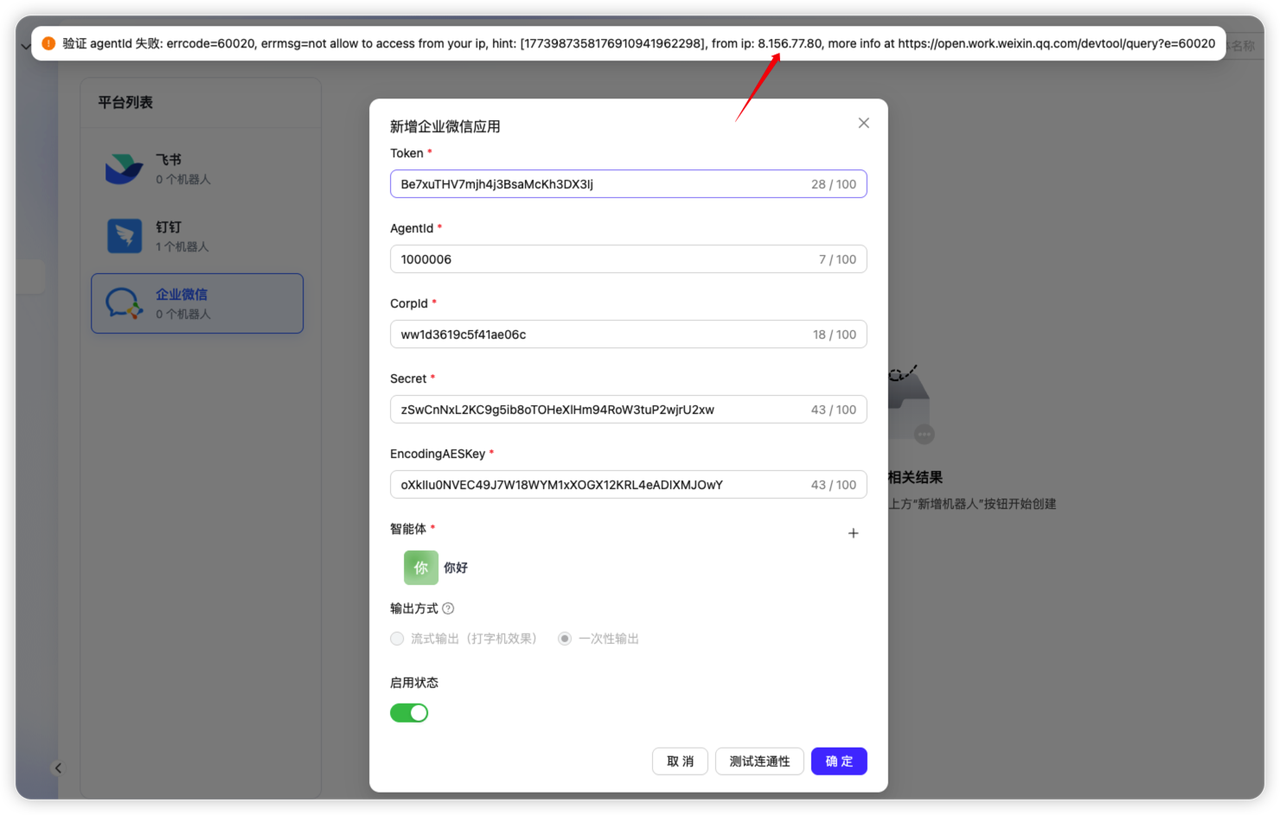Click the 平台列表 heading
The image size is (1280, 815).
(x=125, y=102)
